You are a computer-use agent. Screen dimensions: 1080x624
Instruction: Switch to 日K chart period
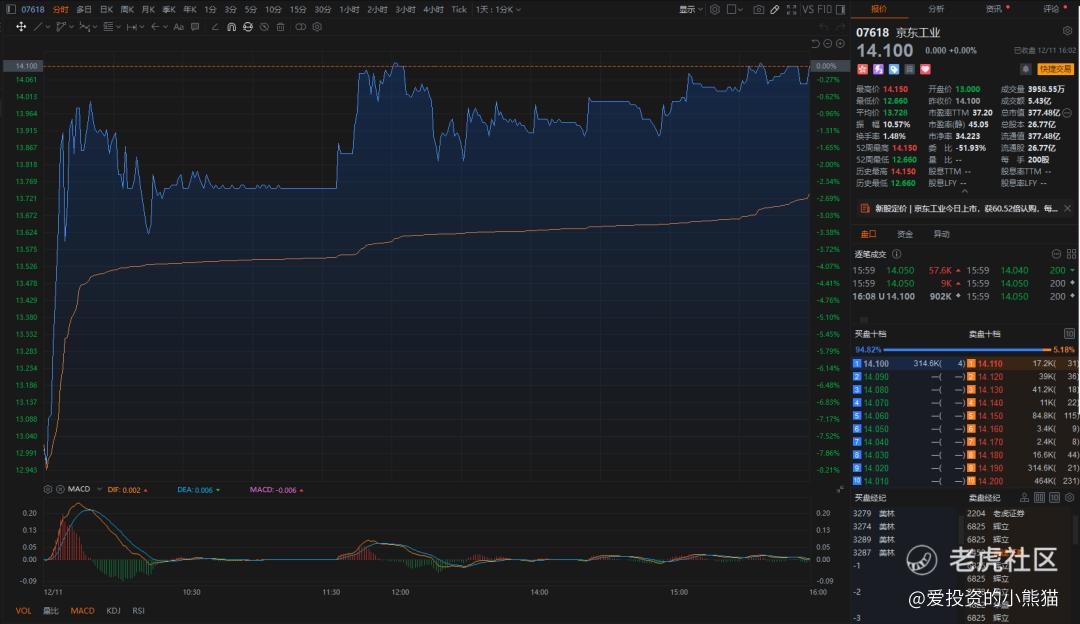tap(106, 10)
